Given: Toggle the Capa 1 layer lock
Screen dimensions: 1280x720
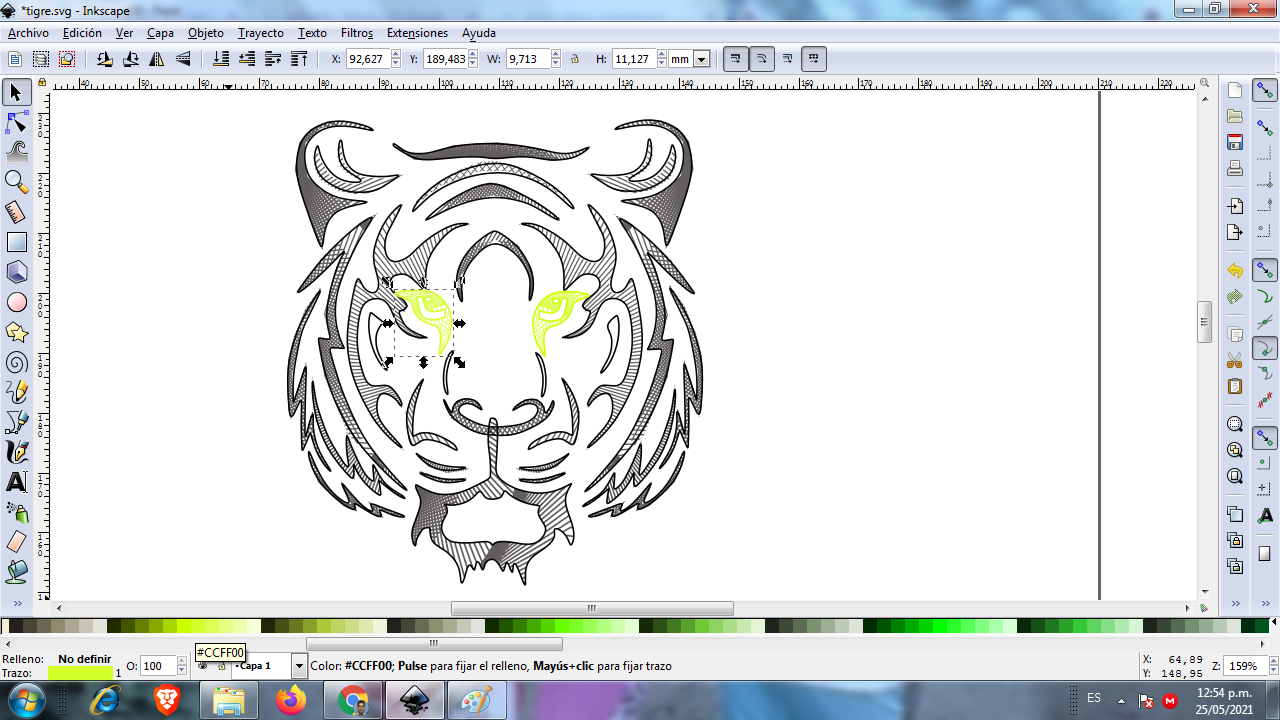Looking at the screenshot, I should coord(221,666).
